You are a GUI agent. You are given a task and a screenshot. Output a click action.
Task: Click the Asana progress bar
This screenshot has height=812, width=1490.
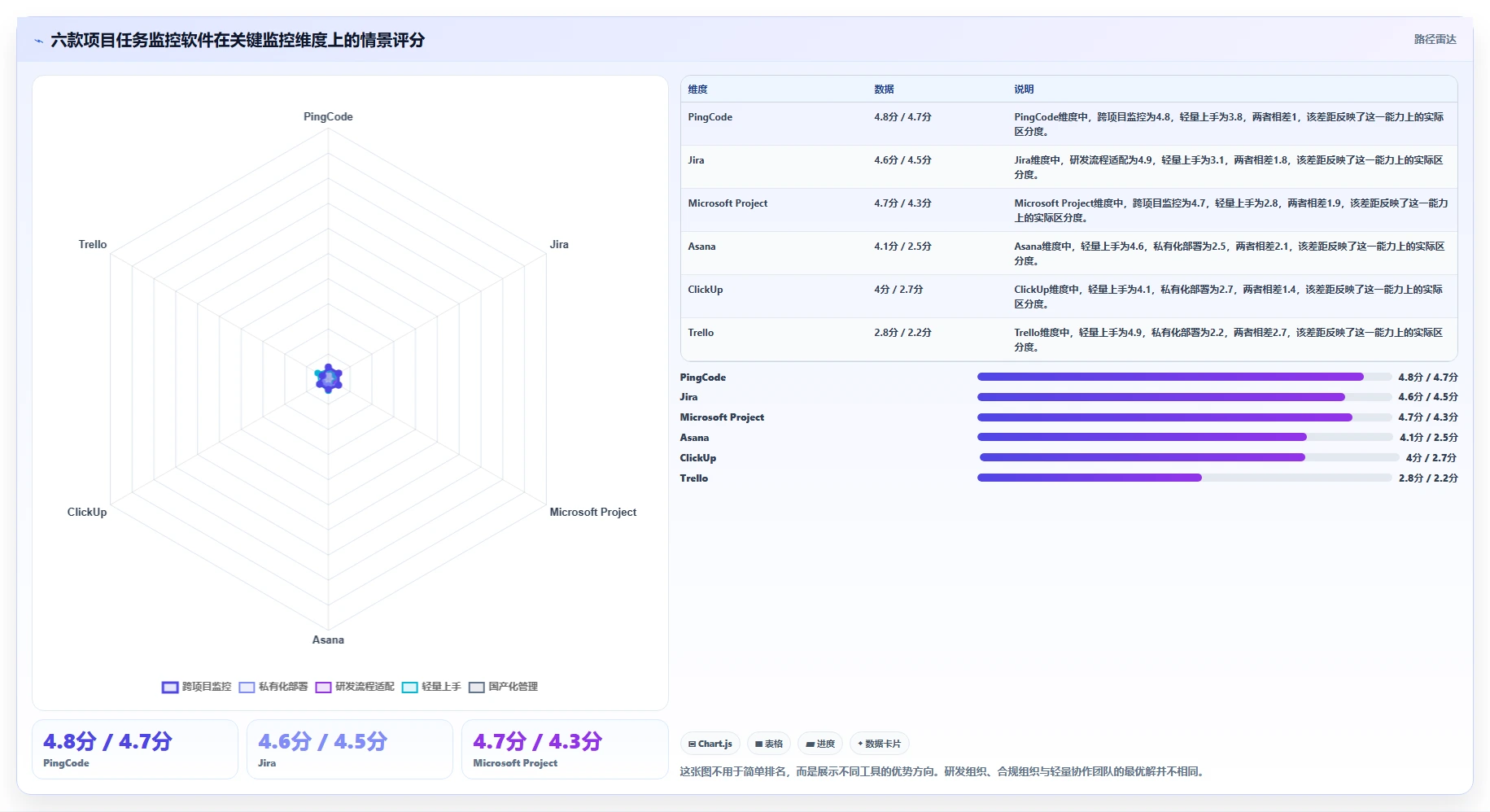tap(1185, 437)
